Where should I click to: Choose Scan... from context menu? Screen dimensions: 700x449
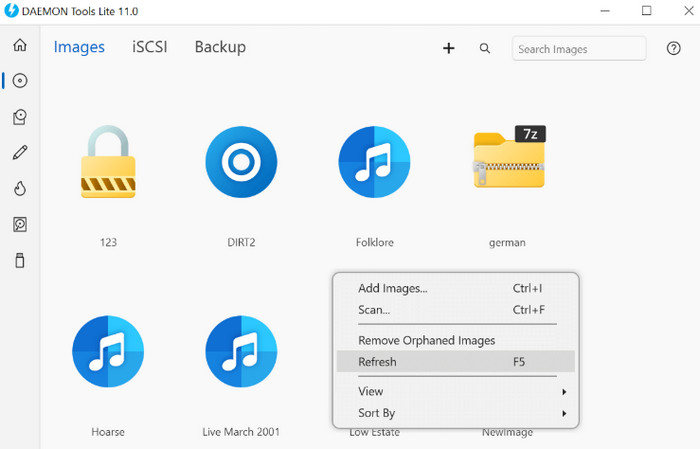[456, 310]
